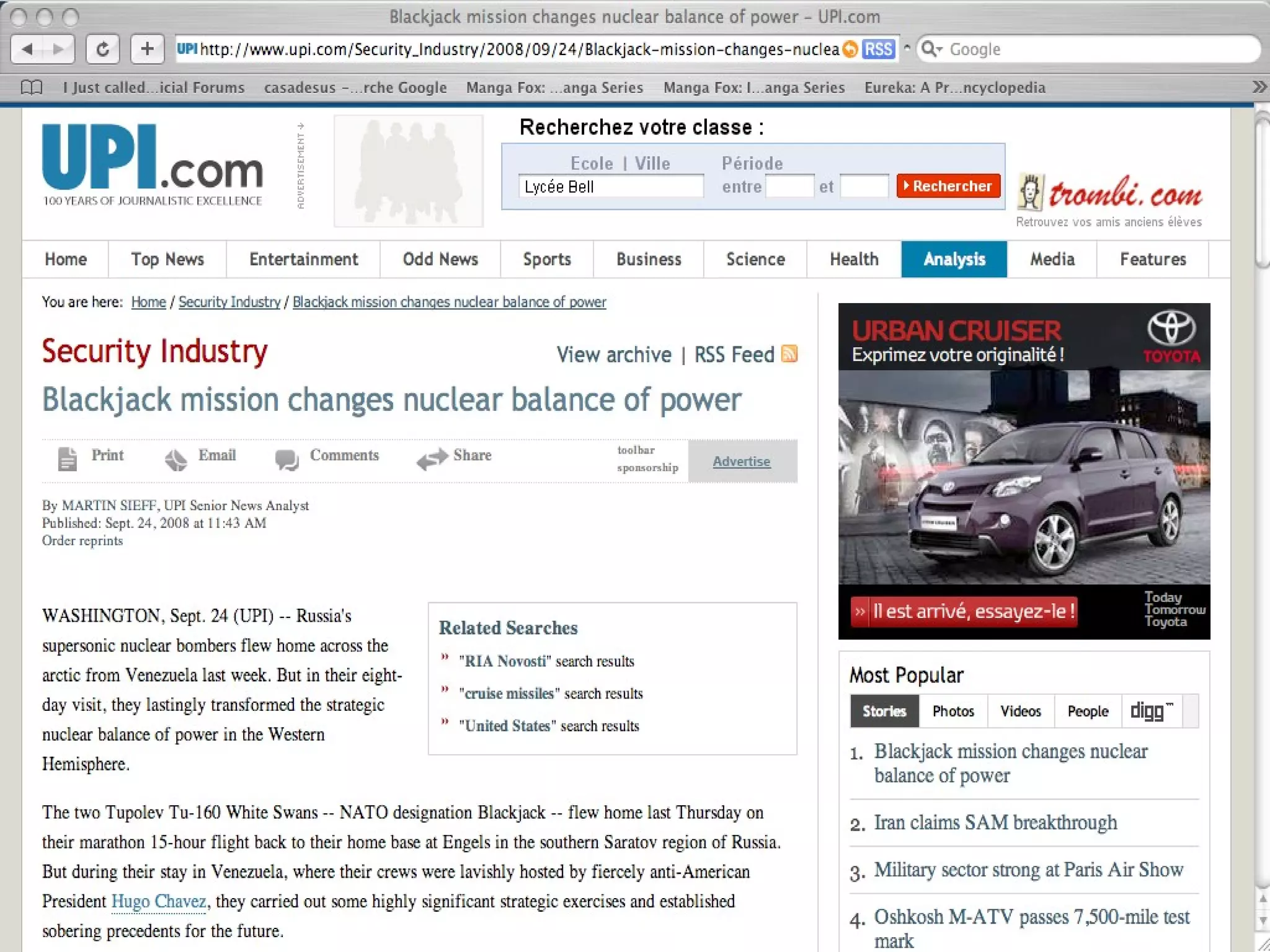Switch to the Photos tab in Most Popular
Screen dimensions: 1270x952
pos(952,711)
